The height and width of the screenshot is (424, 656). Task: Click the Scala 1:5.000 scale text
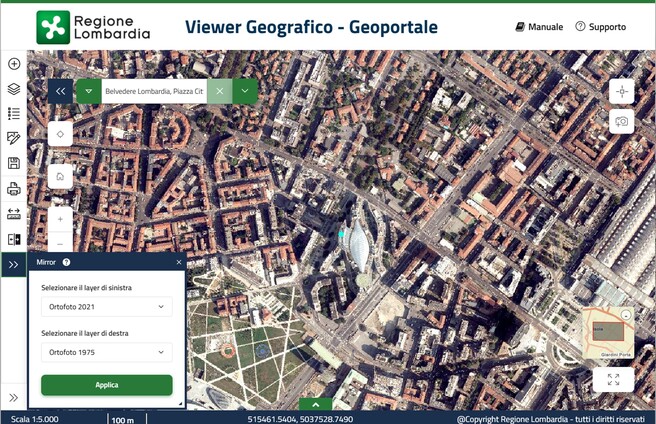(35, 419)
